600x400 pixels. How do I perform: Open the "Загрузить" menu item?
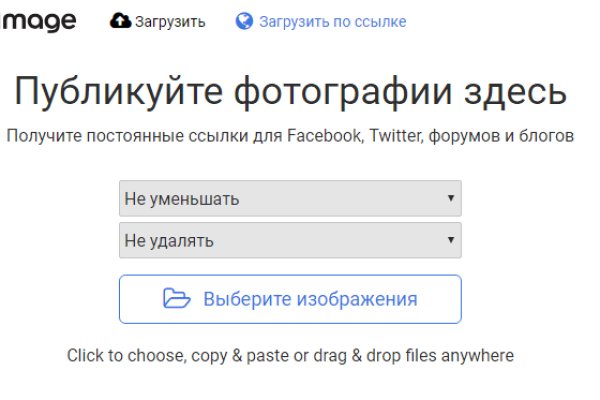[170, 21]
